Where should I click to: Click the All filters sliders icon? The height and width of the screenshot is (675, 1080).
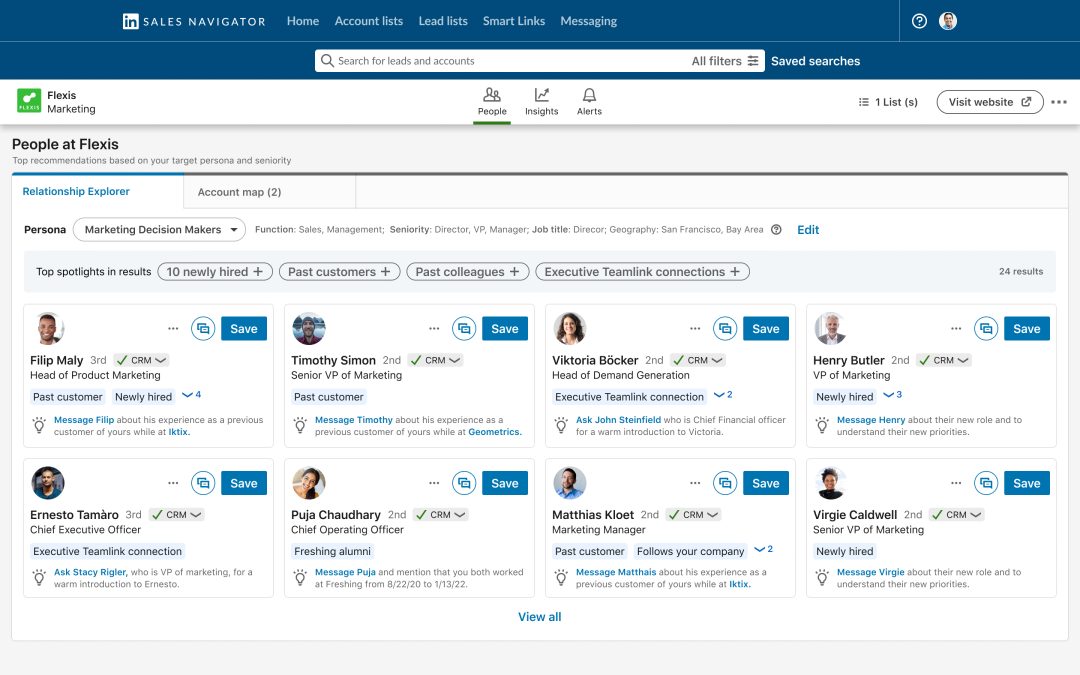point(753,61)
